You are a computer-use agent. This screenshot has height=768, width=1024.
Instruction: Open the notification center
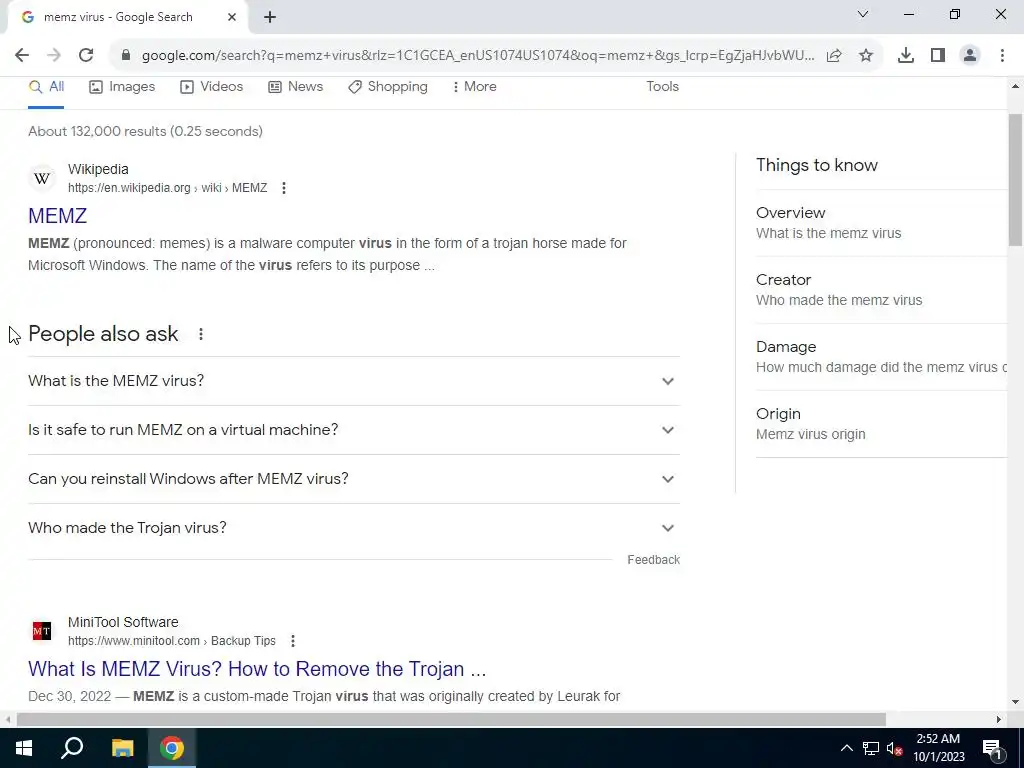coord(992,748)
